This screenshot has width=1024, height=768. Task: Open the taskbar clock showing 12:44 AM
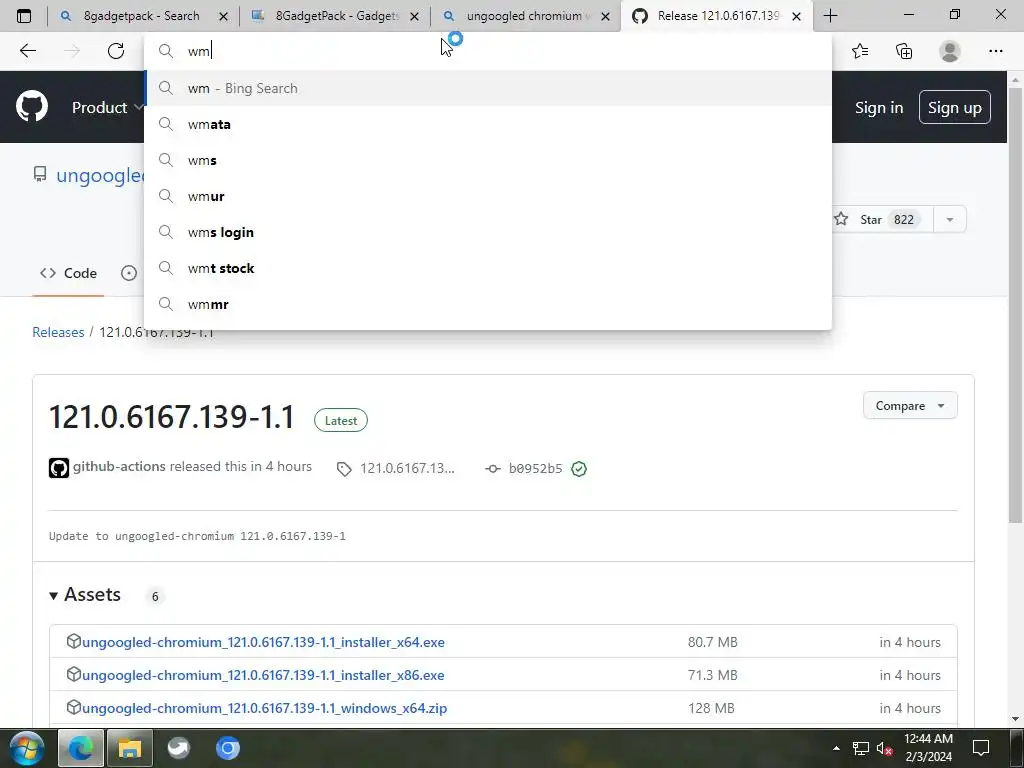pyautogui.click(x=928, y=748)
